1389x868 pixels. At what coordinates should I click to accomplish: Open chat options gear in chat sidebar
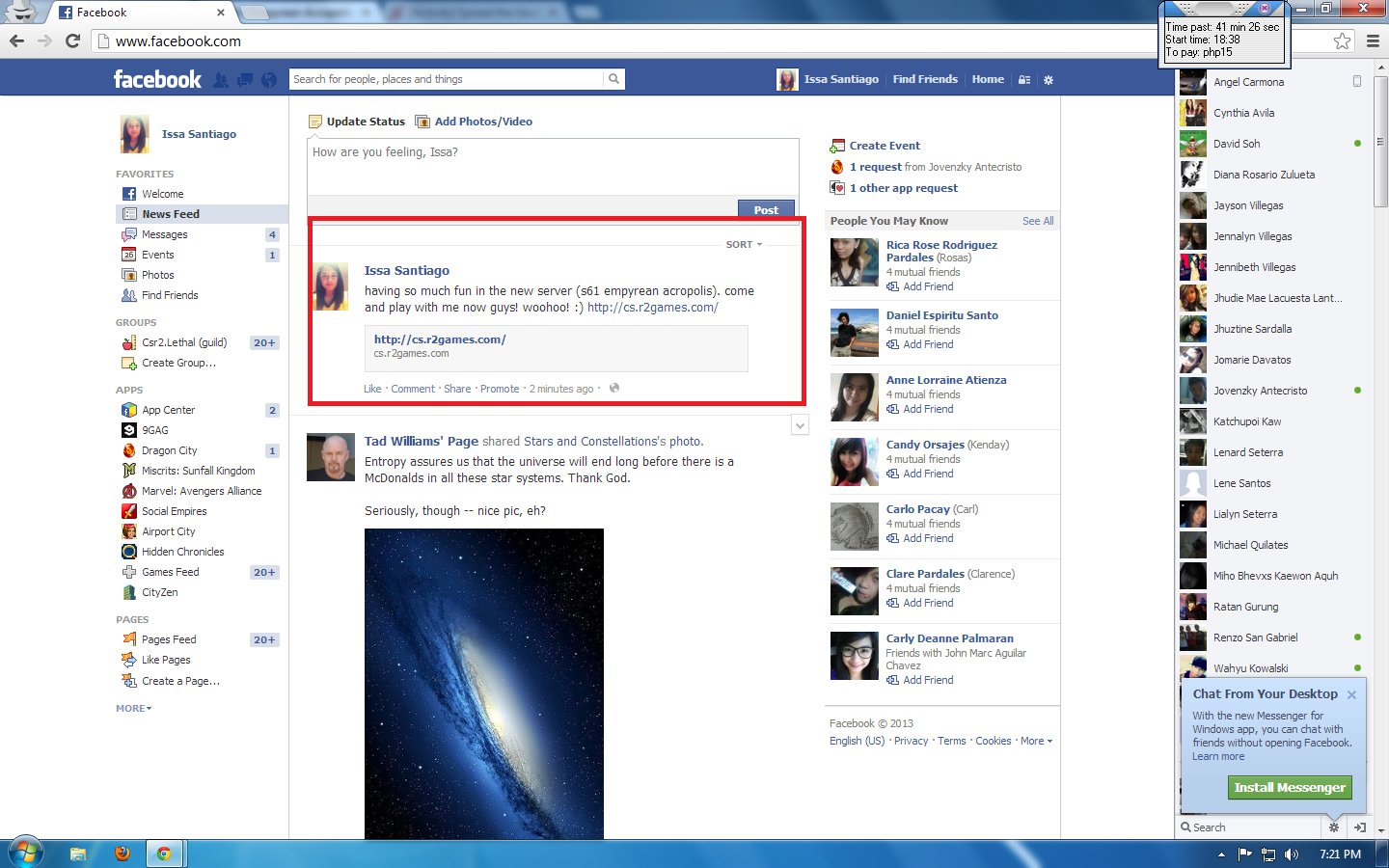[1334, 827]
